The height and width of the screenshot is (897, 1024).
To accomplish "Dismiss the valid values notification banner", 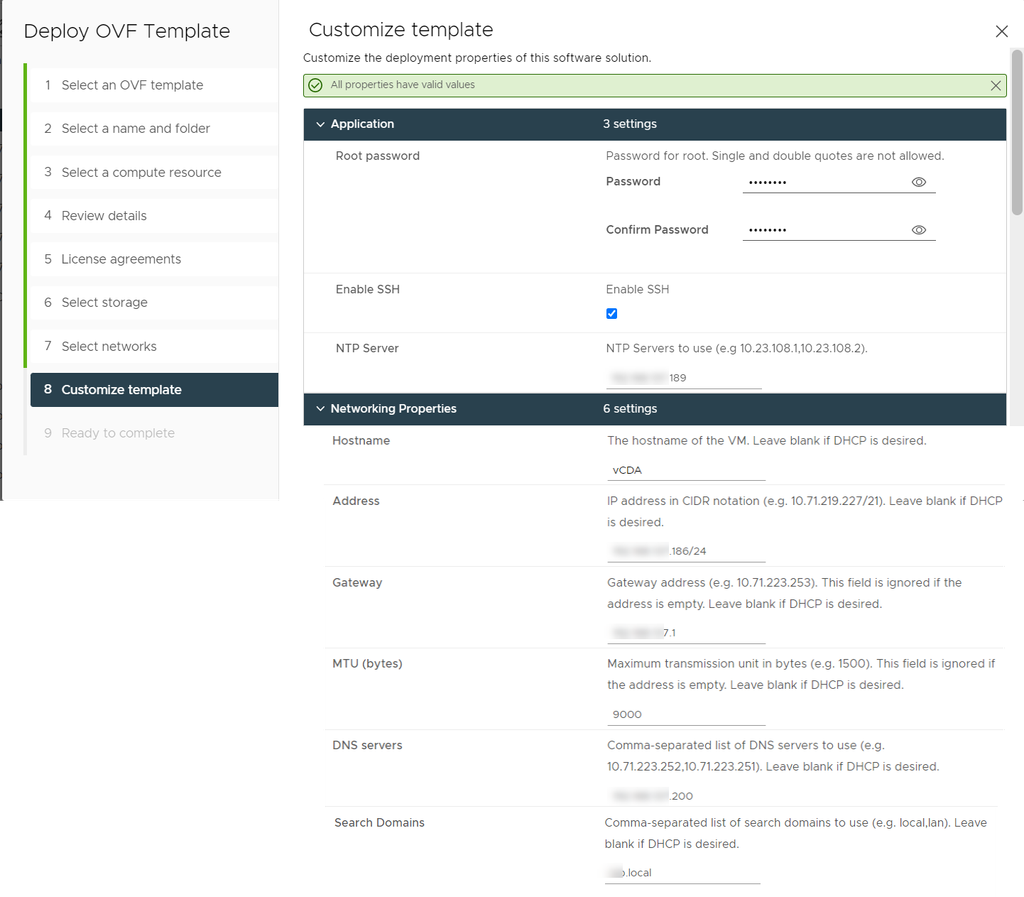I will pyautogui.click(x=995, y=86).
